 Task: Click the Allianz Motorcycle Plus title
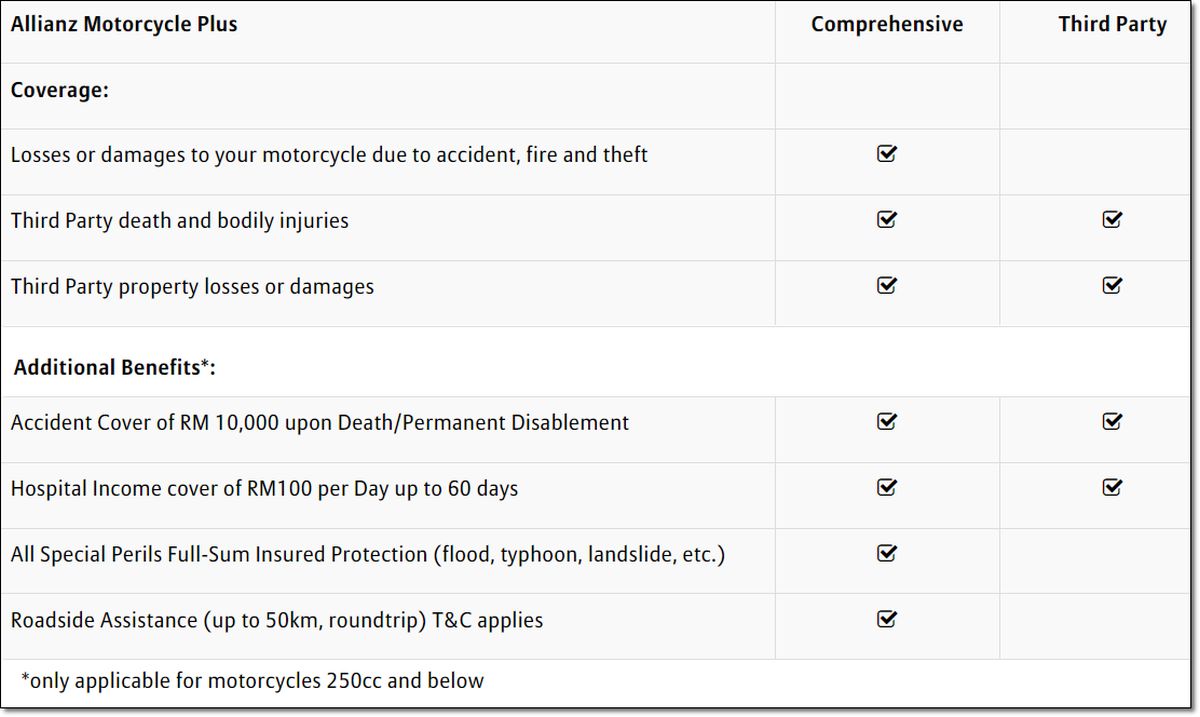pyautogui.click(x=124, y=25)
